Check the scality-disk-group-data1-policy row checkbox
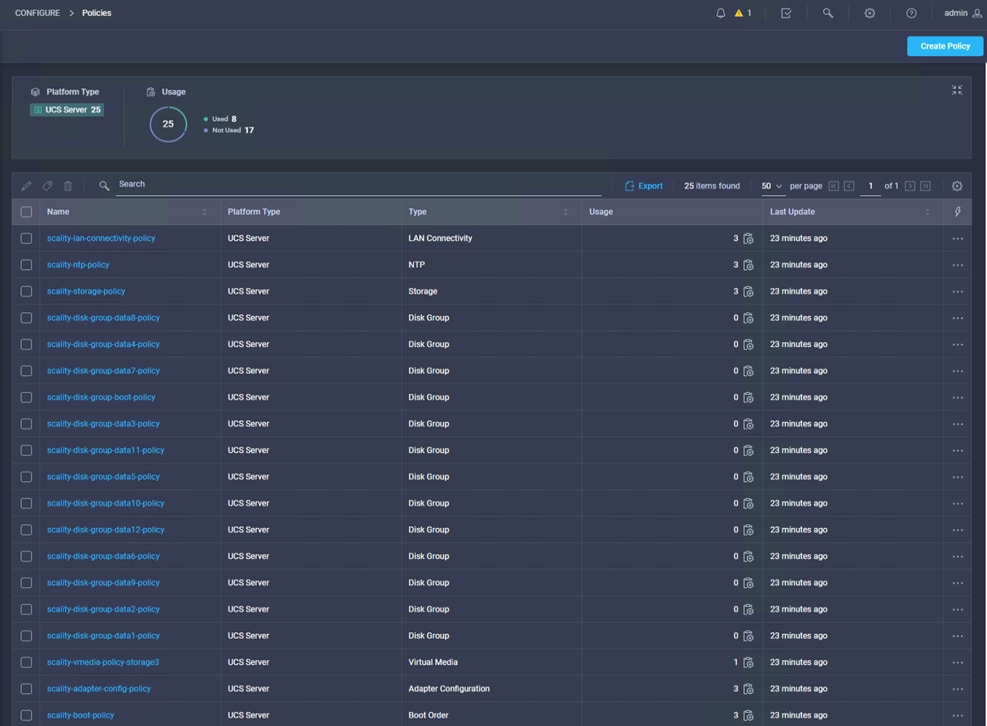The image size is (987, 726). coord(26,636)
